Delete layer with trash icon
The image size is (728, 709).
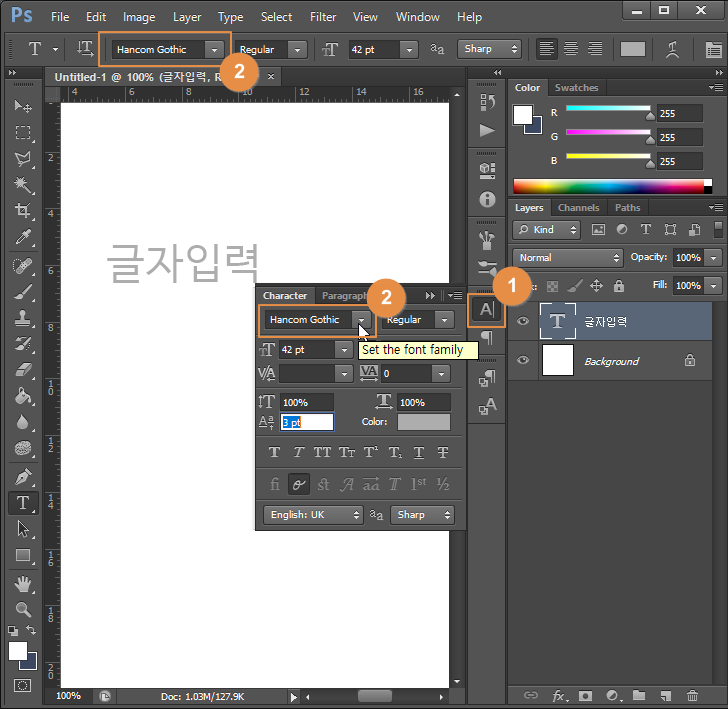[692, 695]
